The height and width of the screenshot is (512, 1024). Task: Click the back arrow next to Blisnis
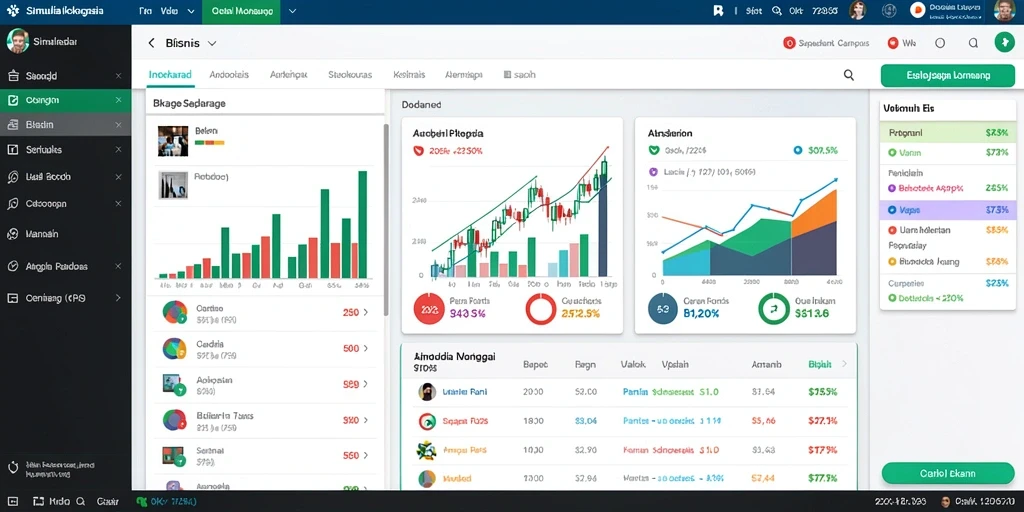point(152,43)
